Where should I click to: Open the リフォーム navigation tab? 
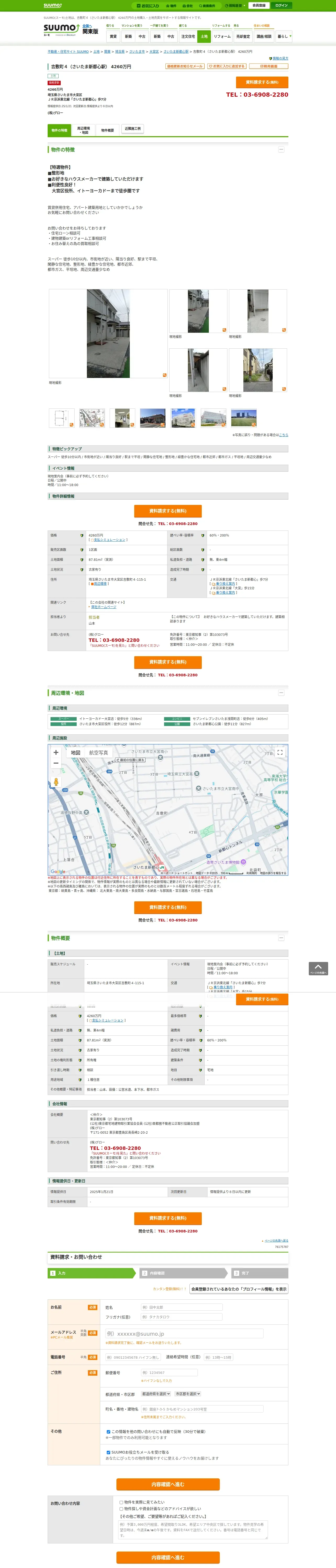coord(222,37)
